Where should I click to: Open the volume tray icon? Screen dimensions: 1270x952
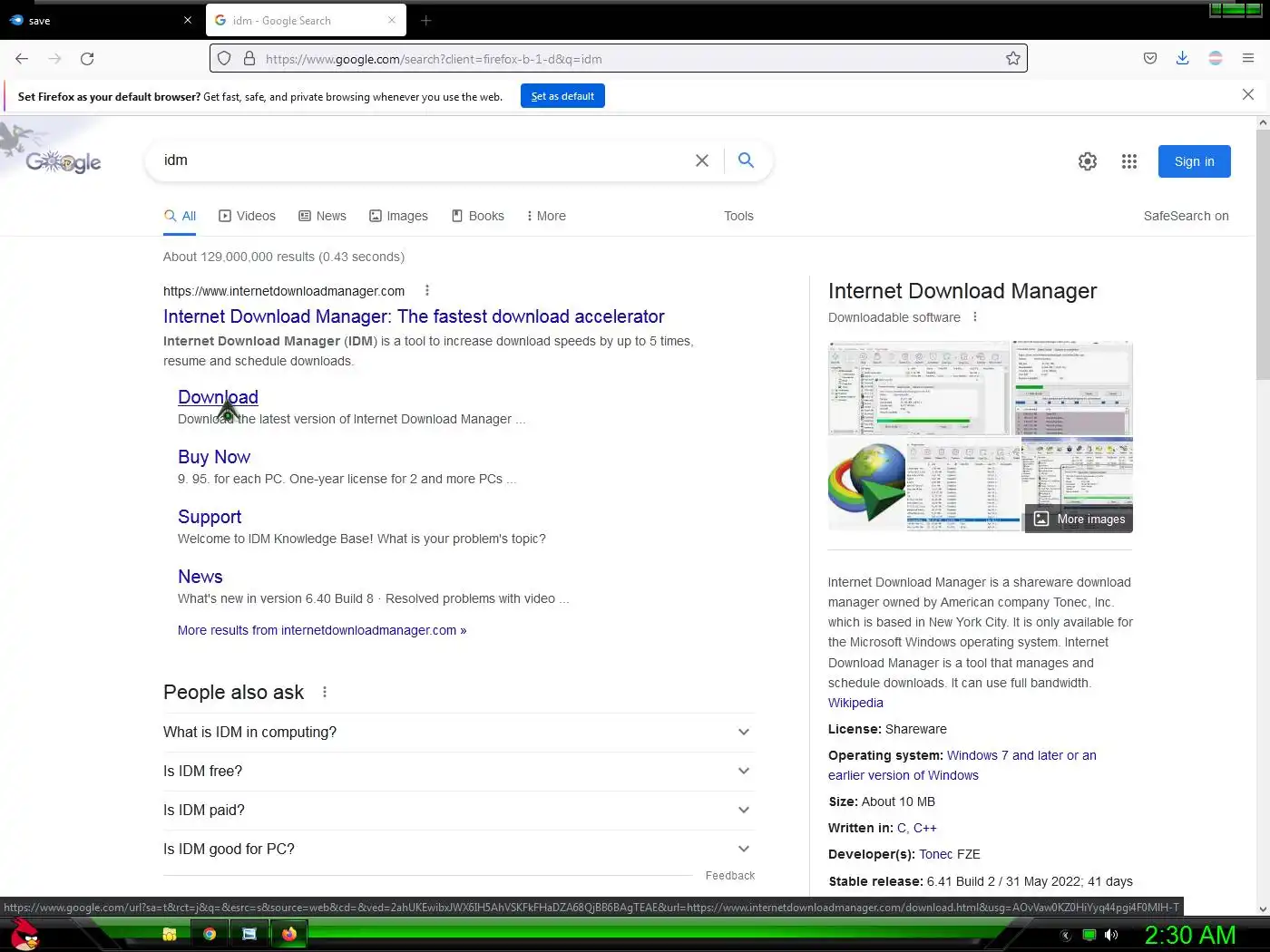1112,935
